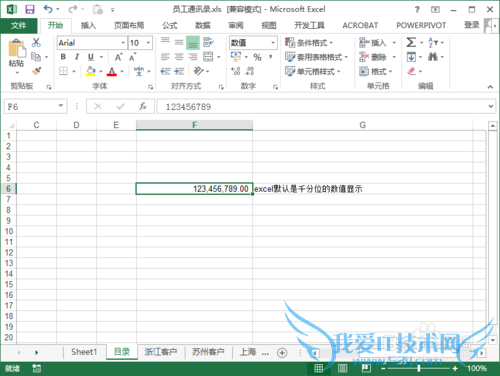Screen dimensions: 500x376
Task: Open the 浙江客户 worksheet tab
Action: (160, 352)
